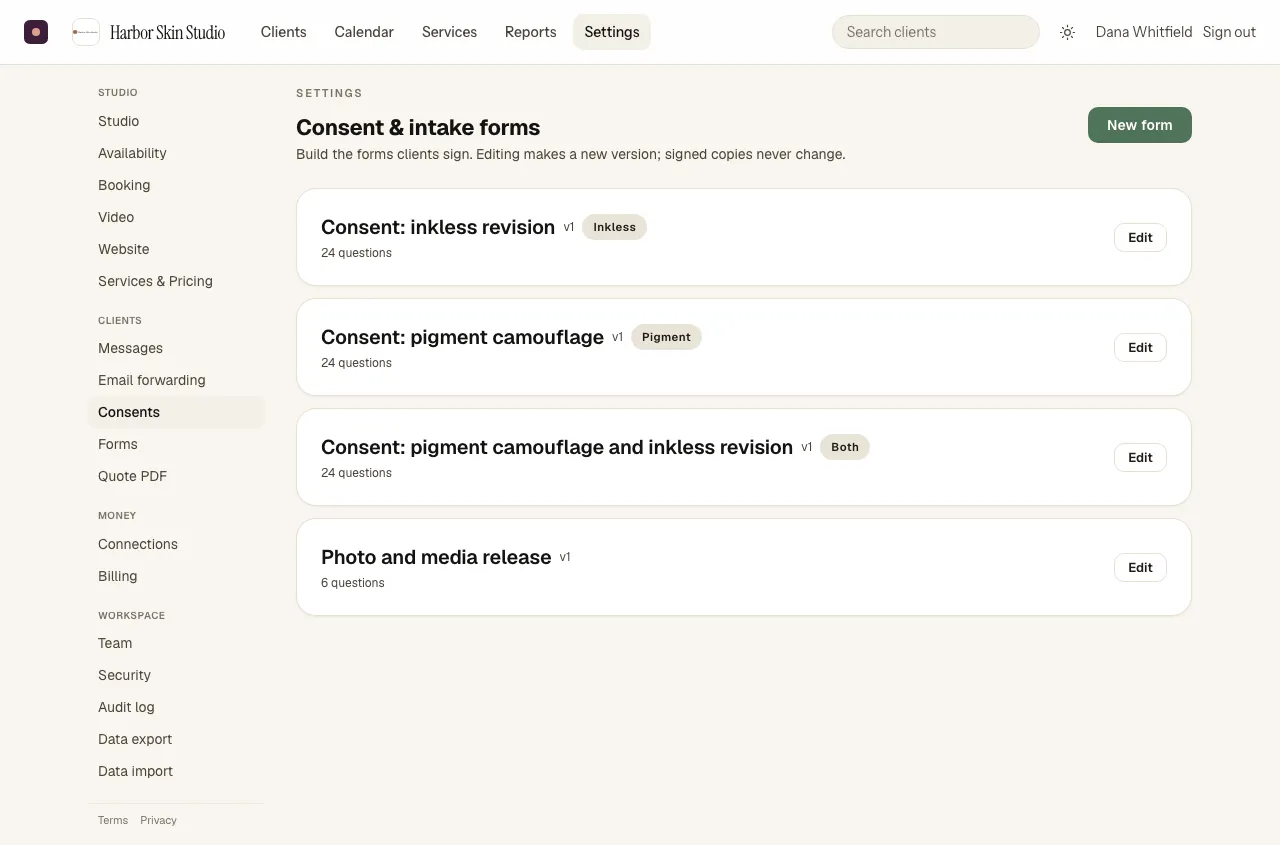Click the Inkless tag badge
This screenshot has height=845, width=1280.
tap(614, 227)
